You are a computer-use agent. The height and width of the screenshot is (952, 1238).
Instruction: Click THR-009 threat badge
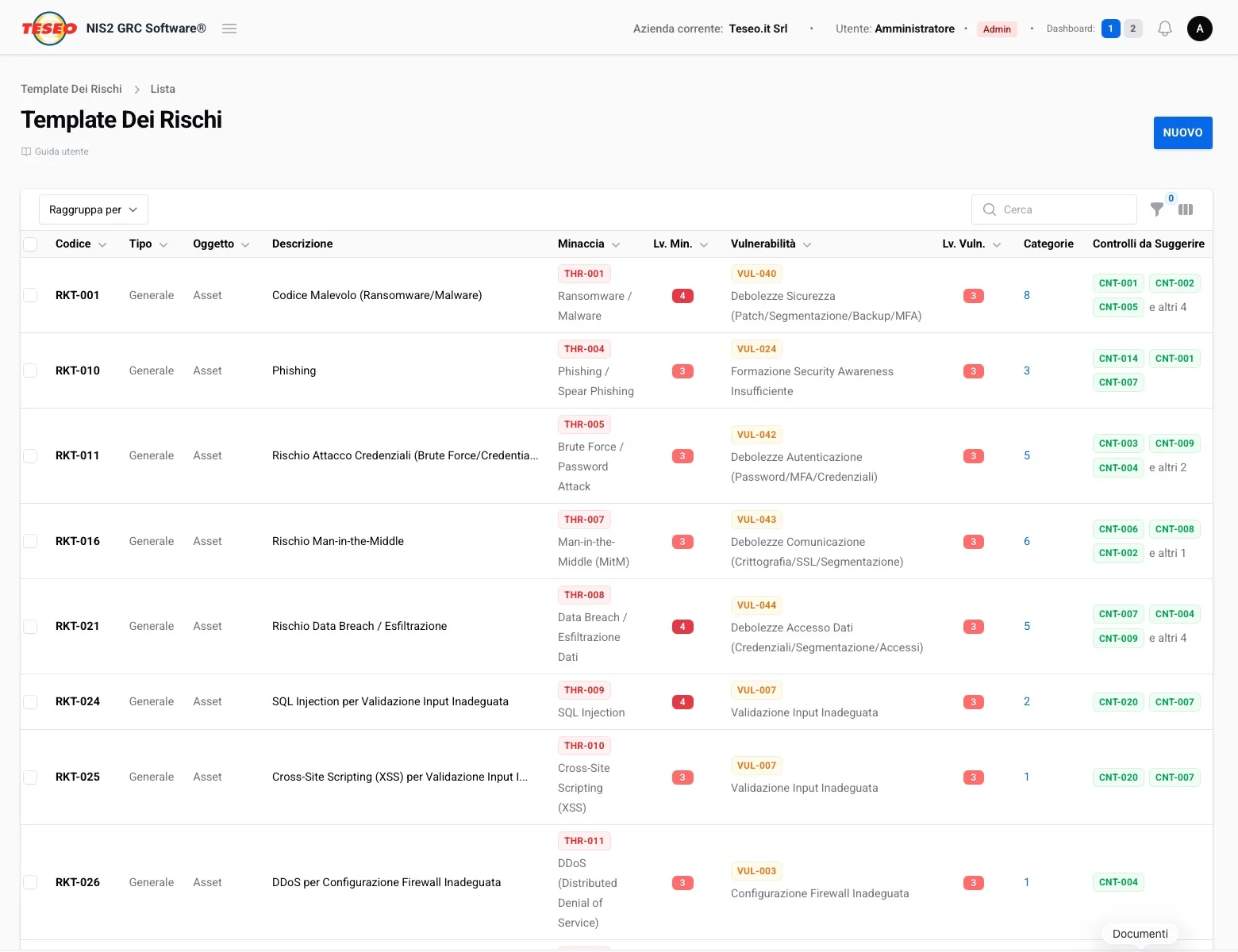(584, 690)
